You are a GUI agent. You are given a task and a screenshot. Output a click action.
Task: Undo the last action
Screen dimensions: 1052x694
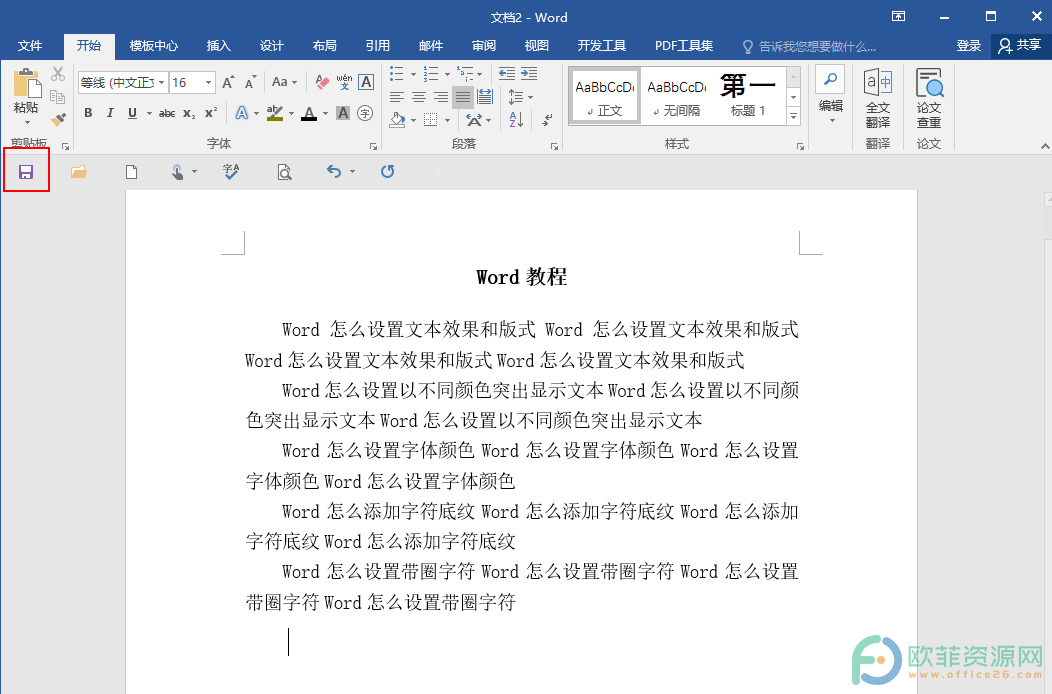(x=333, y=172)
